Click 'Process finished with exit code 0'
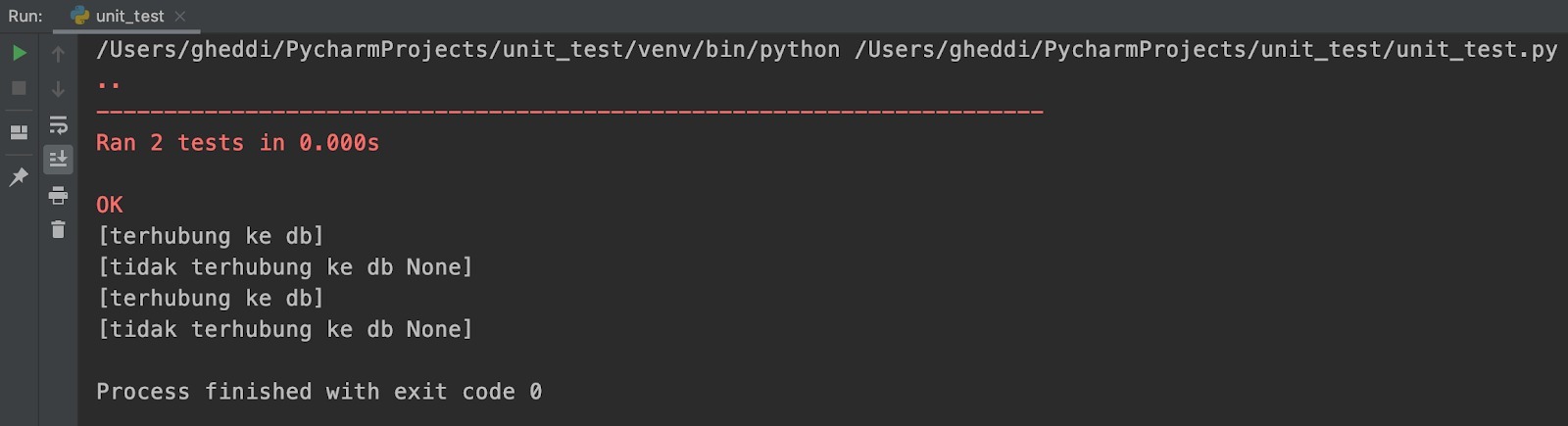Image resolution: width=1568 pixels, height=426 pixels. coord(318,392)
